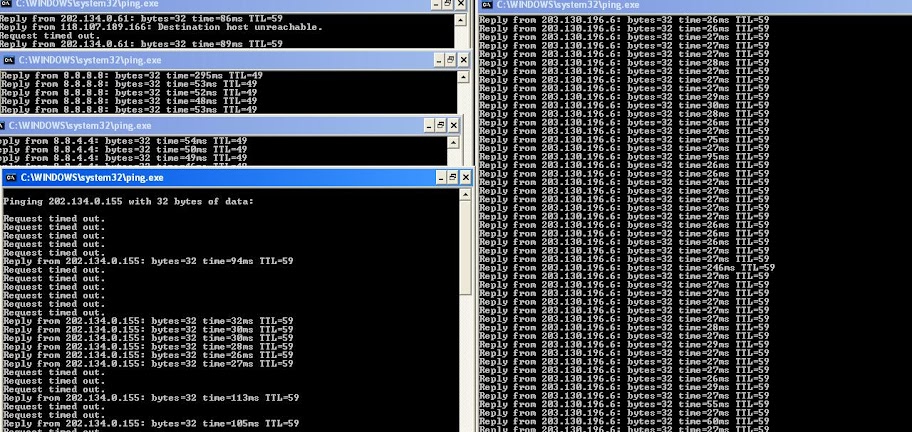Click the 203.130.196.6 reply with time=55ms
Image resolution: width=912 pixels, height=432 pixels.
[x=624, y=404]
